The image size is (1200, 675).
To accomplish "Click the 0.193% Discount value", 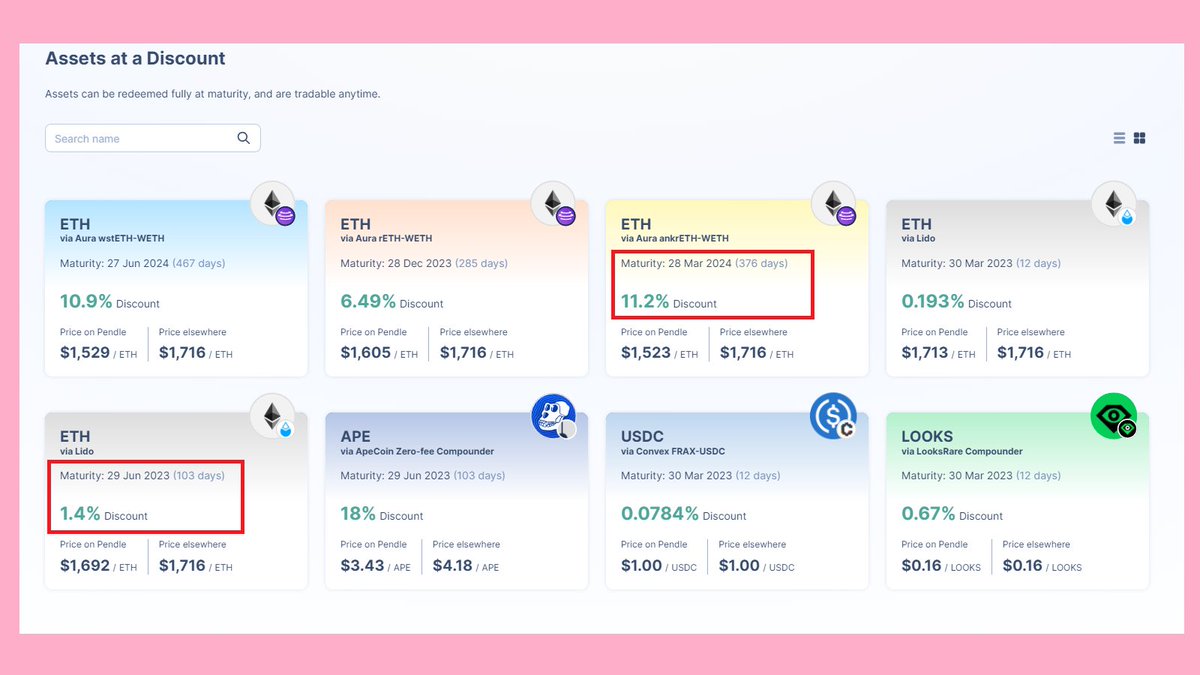I will coord(956,302).
